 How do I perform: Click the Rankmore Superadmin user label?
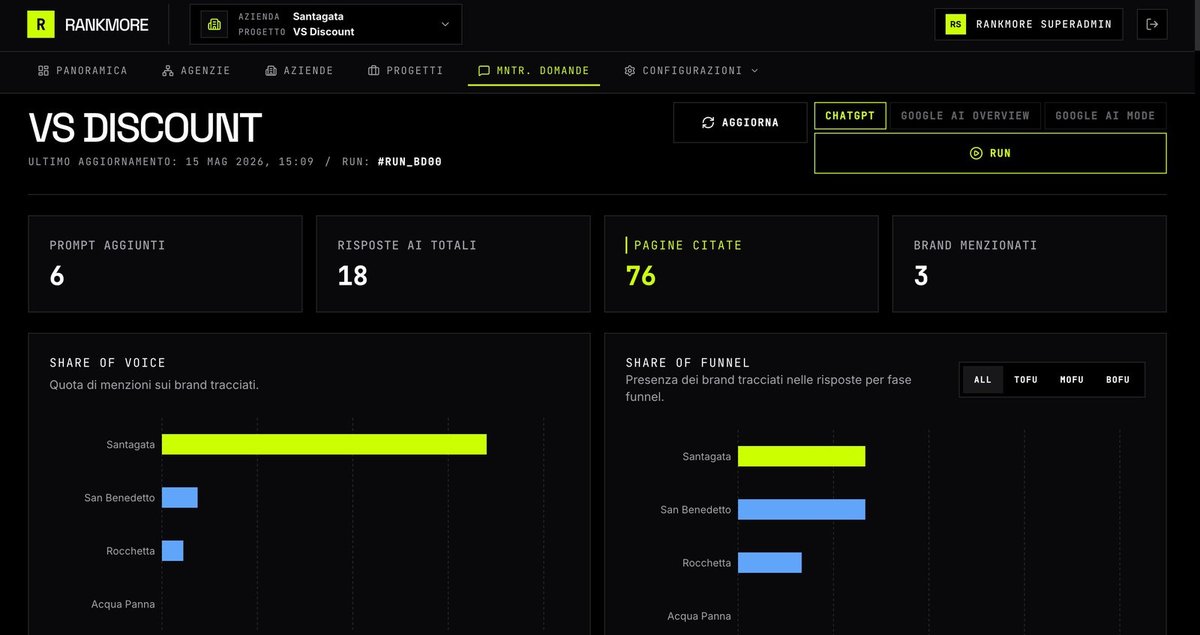click(1044, 24)
